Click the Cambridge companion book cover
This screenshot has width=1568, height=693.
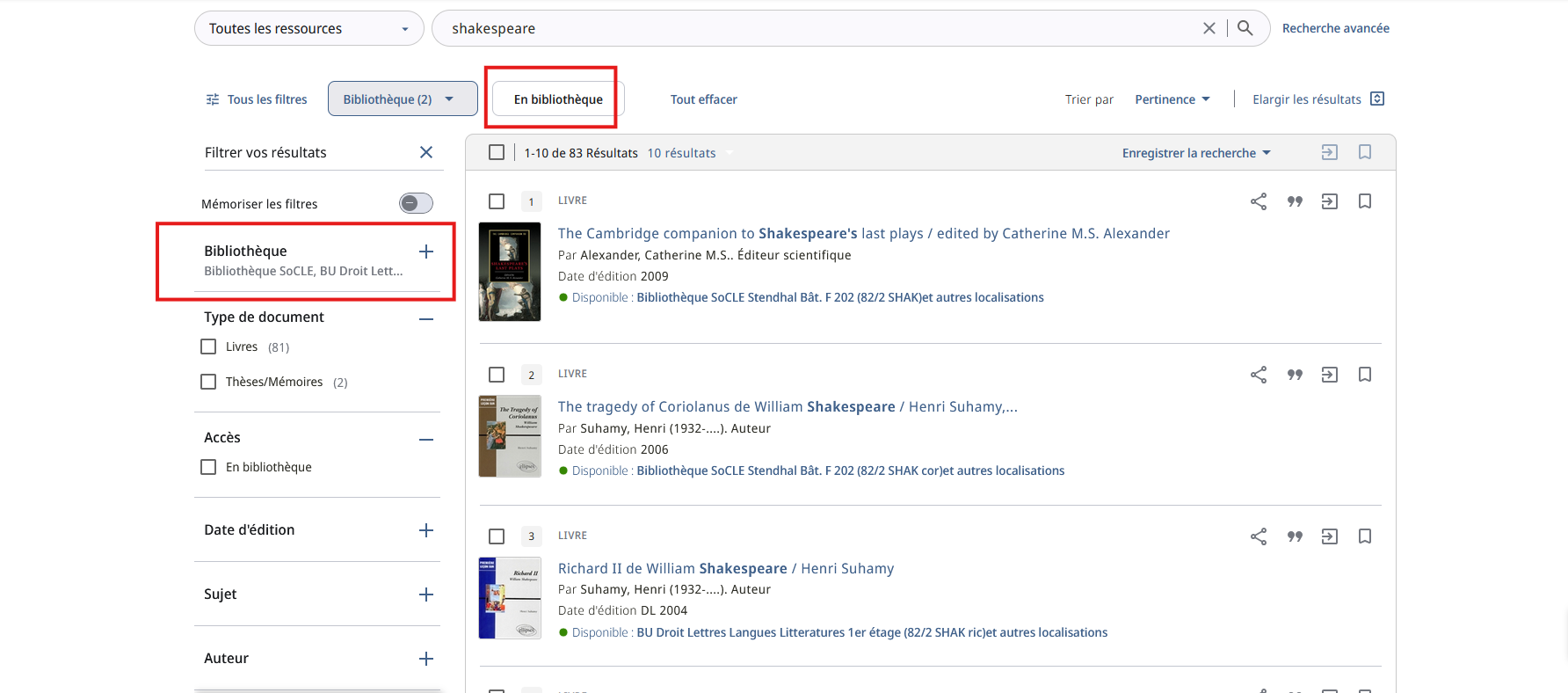[x=510, y=272]
